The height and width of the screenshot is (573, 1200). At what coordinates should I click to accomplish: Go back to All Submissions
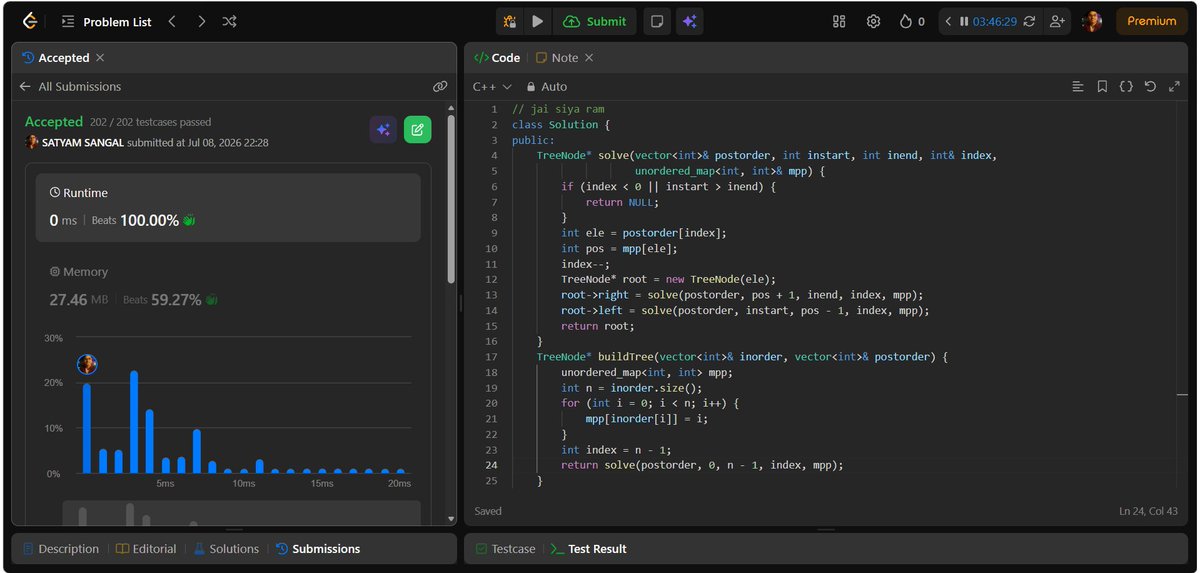[x=70, y=87]
